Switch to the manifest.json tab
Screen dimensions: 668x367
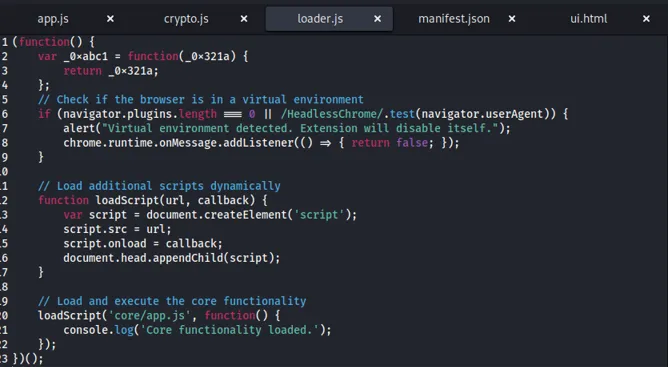(x=454, y=19)
